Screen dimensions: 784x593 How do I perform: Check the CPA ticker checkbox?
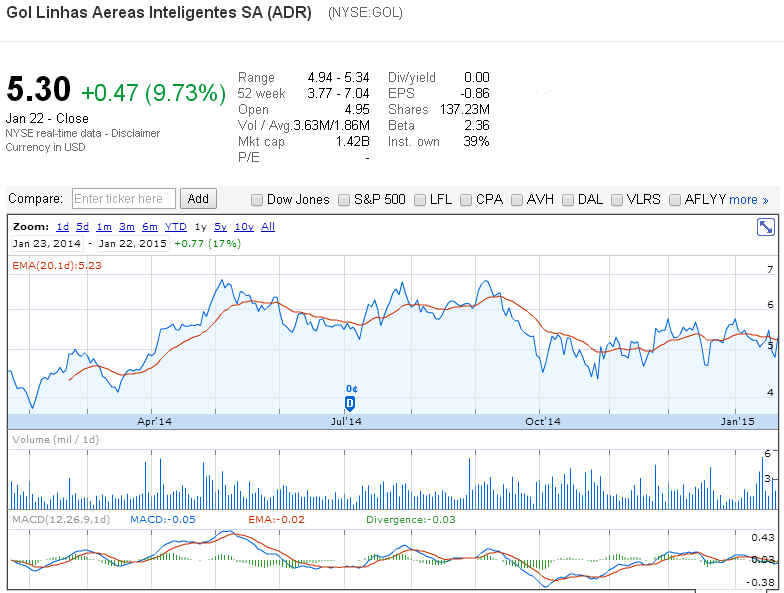(466, 200)
